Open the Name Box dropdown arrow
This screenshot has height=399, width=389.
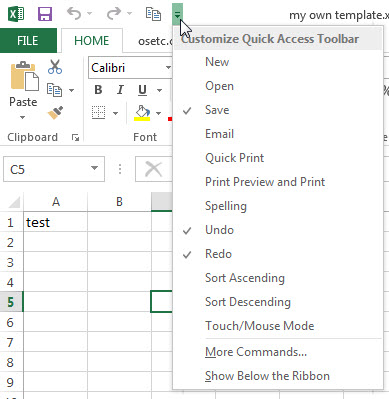pos(95,169)
